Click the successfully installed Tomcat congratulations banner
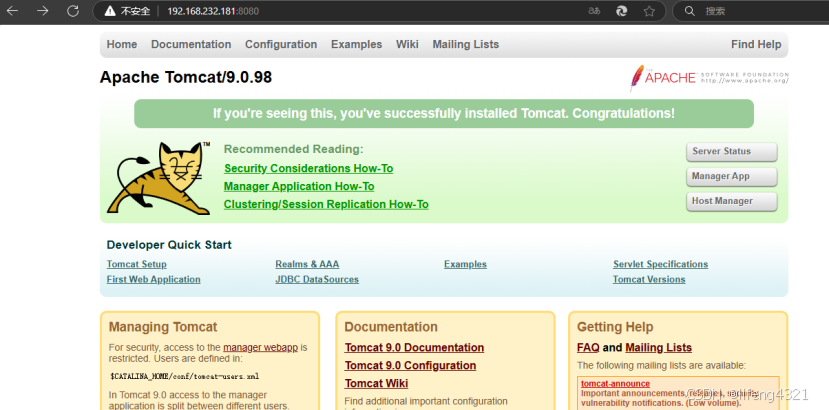 [x=444, y=113]
